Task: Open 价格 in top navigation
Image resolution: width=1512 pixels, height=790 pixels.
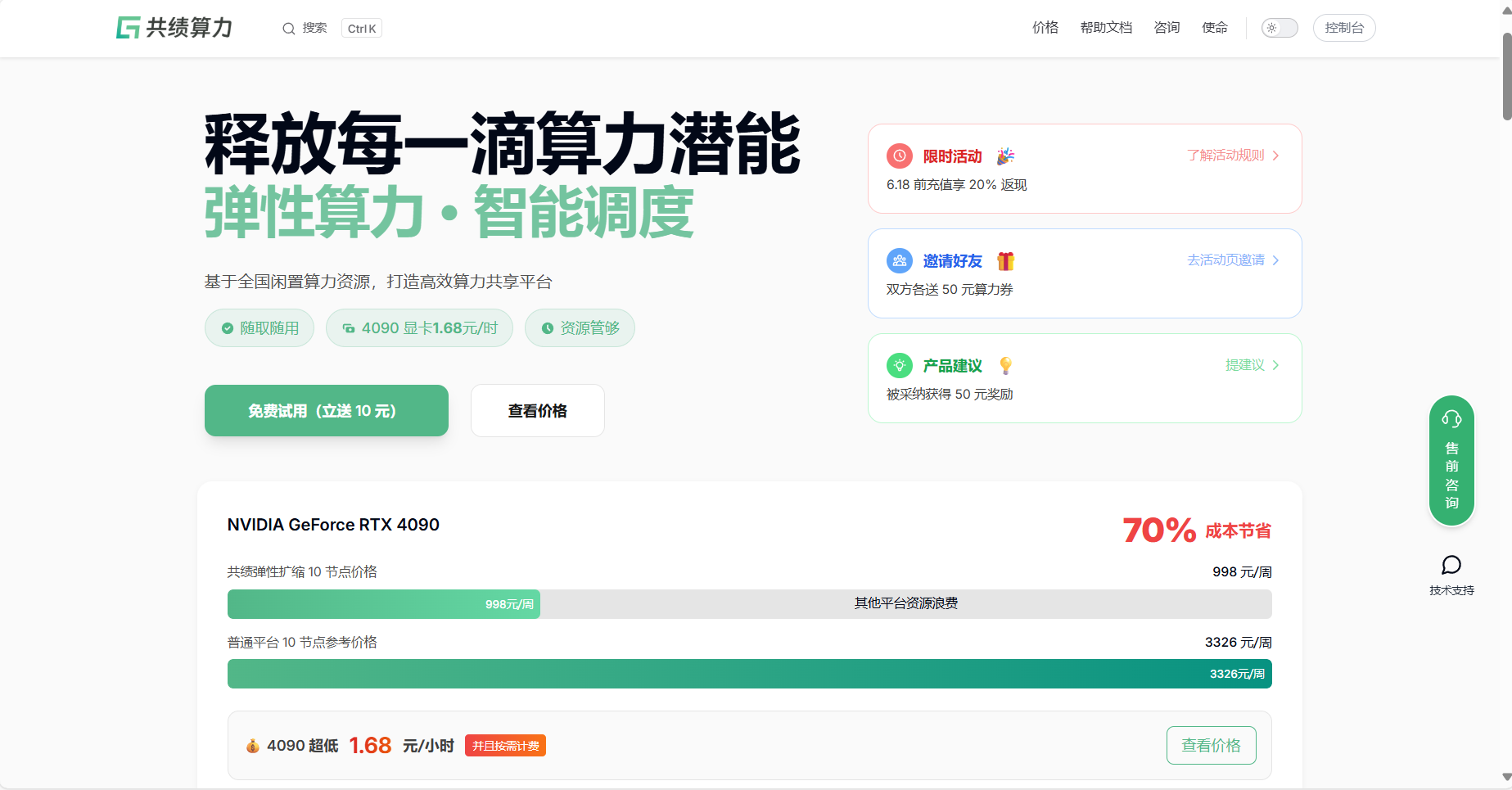Action: click(1045, 28)
